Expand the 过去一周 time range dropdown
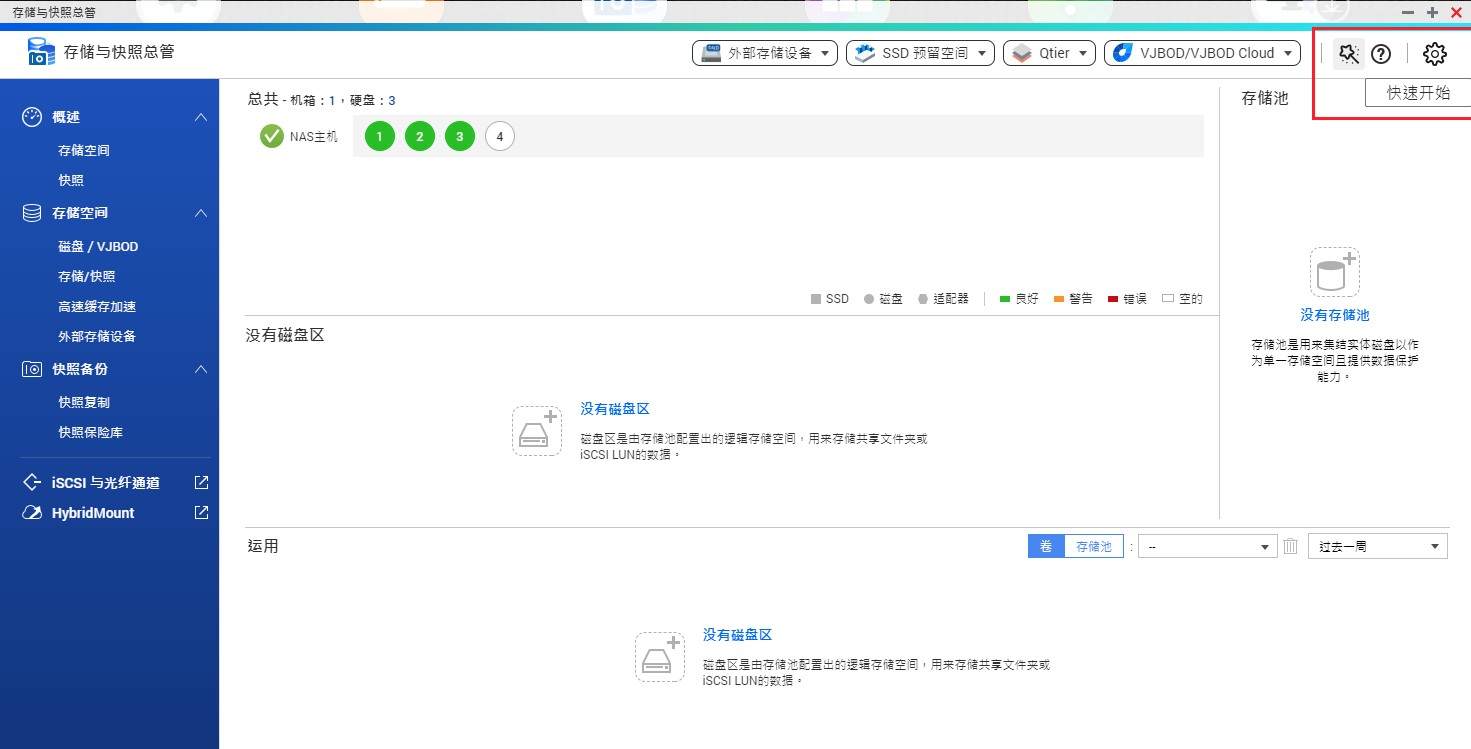1471x749 pixels. (1377, 546)
